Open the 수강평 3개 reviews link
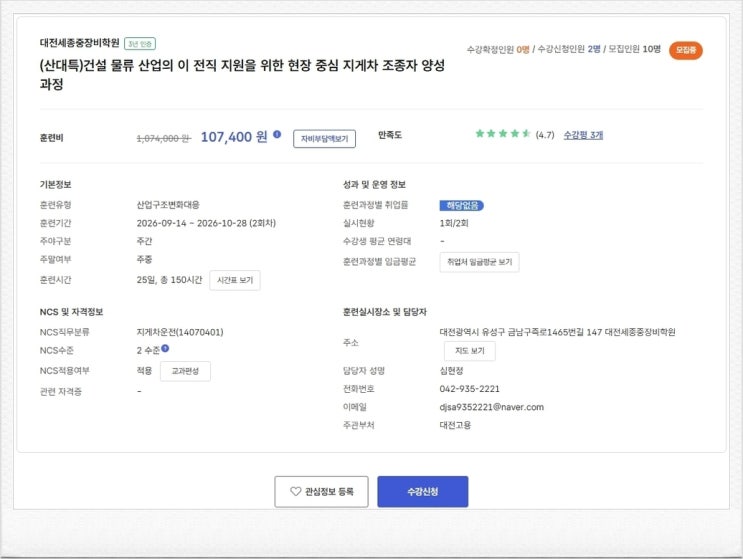Viewport: 743px width, 559px height. point(583,135)
